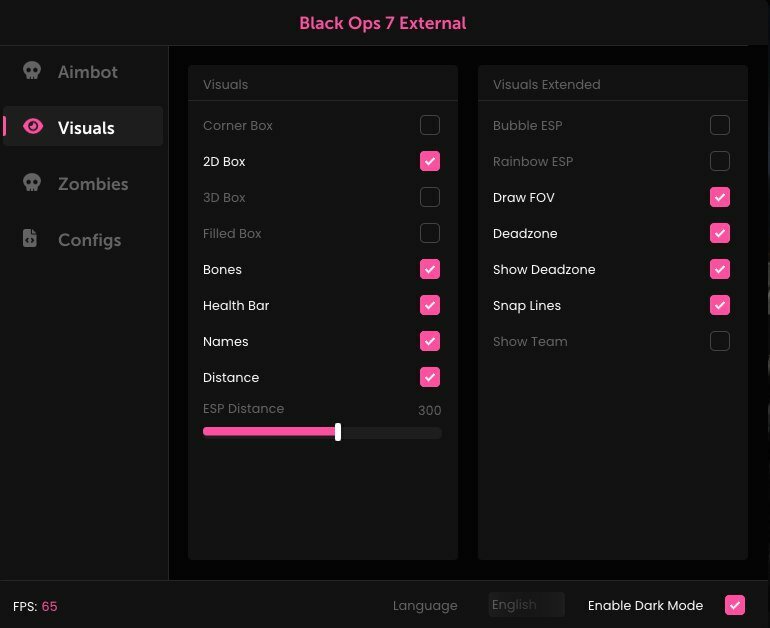Open the Language dropdown showing English
Viewport: 770px width, 628px height.
(526, 605)
